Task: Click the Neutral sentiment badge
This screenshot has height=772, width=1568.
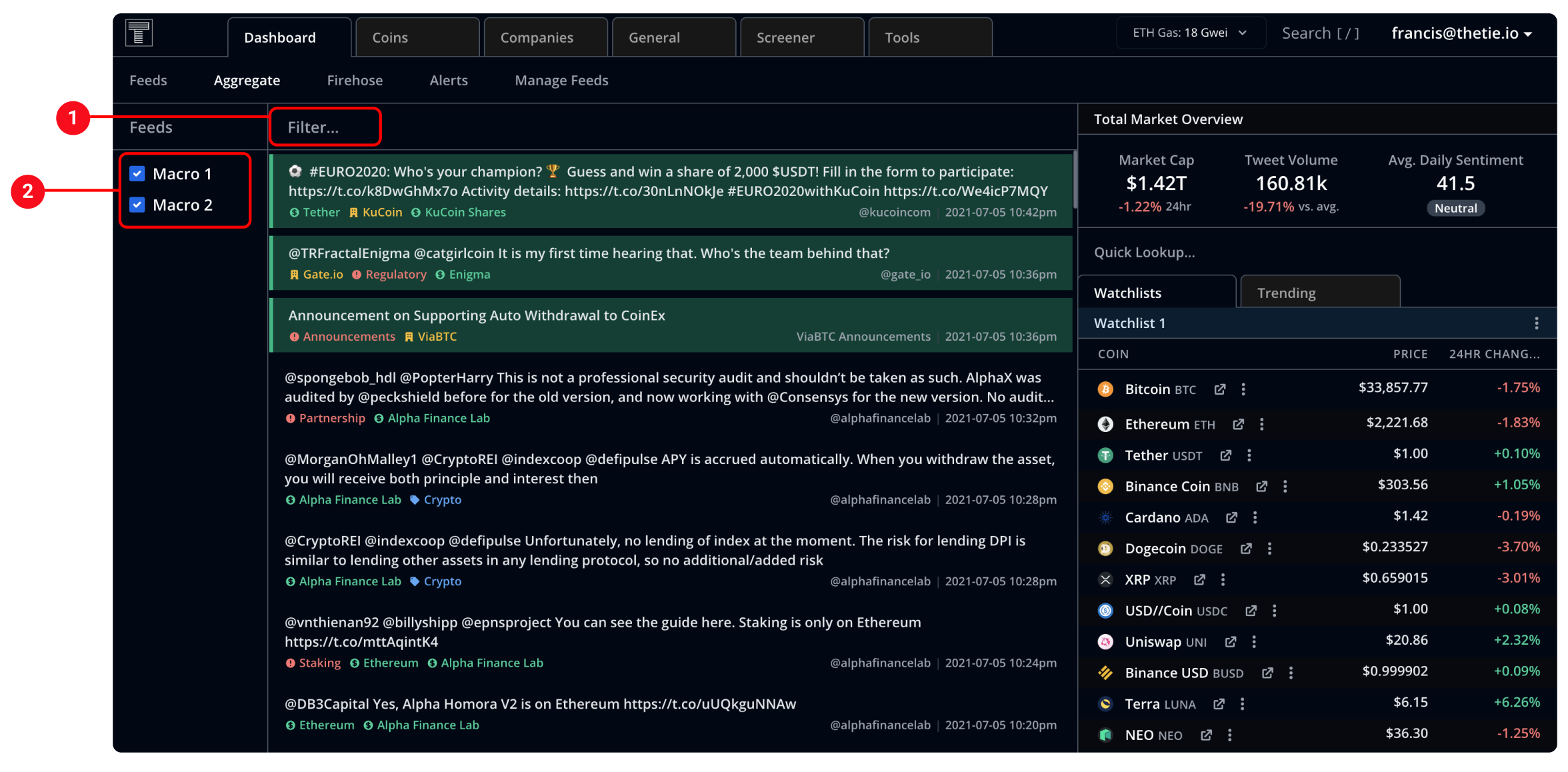Action: tap(1455, 208)
